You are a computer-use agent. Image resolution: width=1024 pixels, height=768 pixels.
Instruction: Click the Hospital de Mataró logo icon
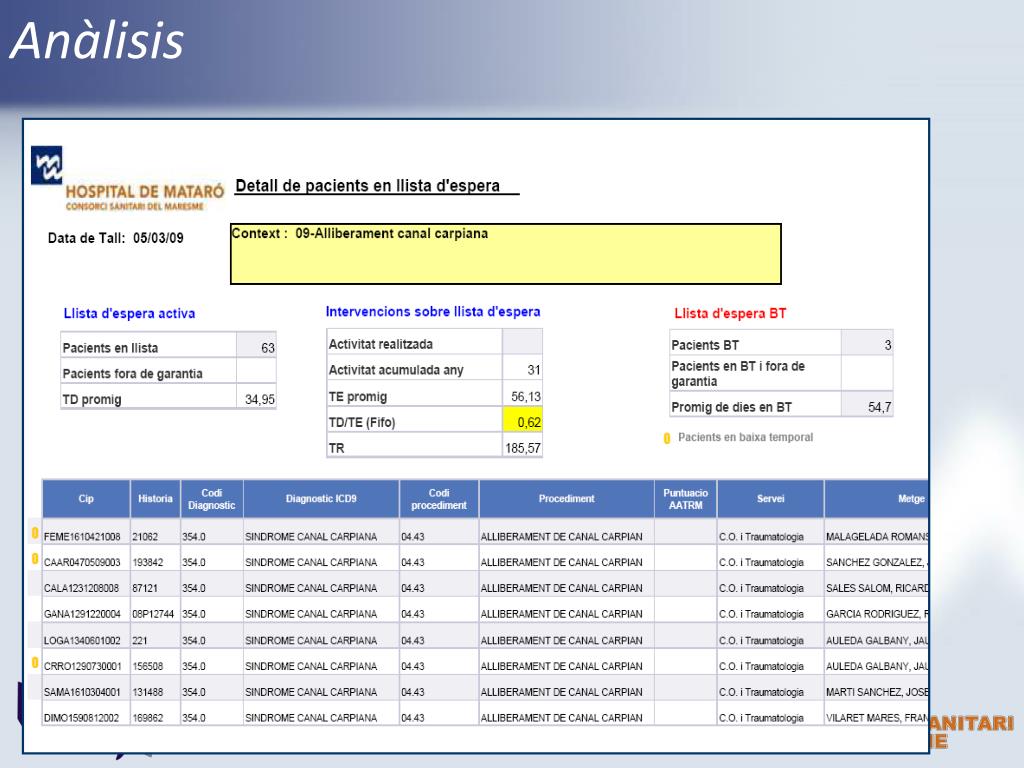[x=46, y=165]
